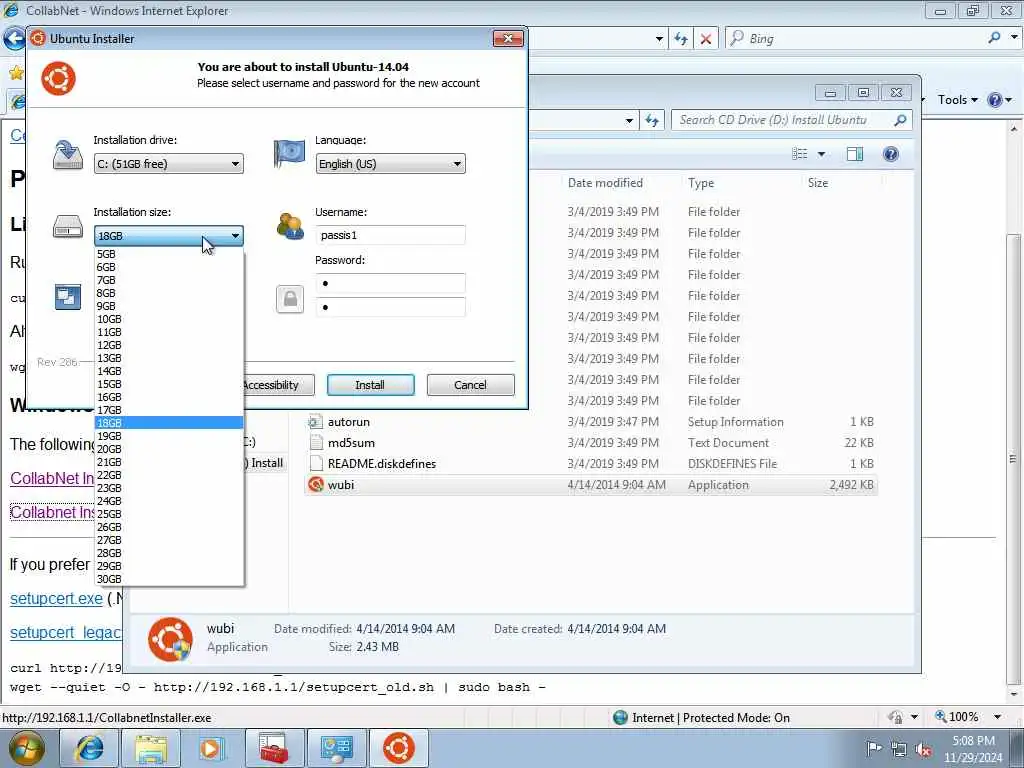Open the view options dropdown arrow
The height and width of the screenshot is (768, 1024).
[x=822, y=154]
